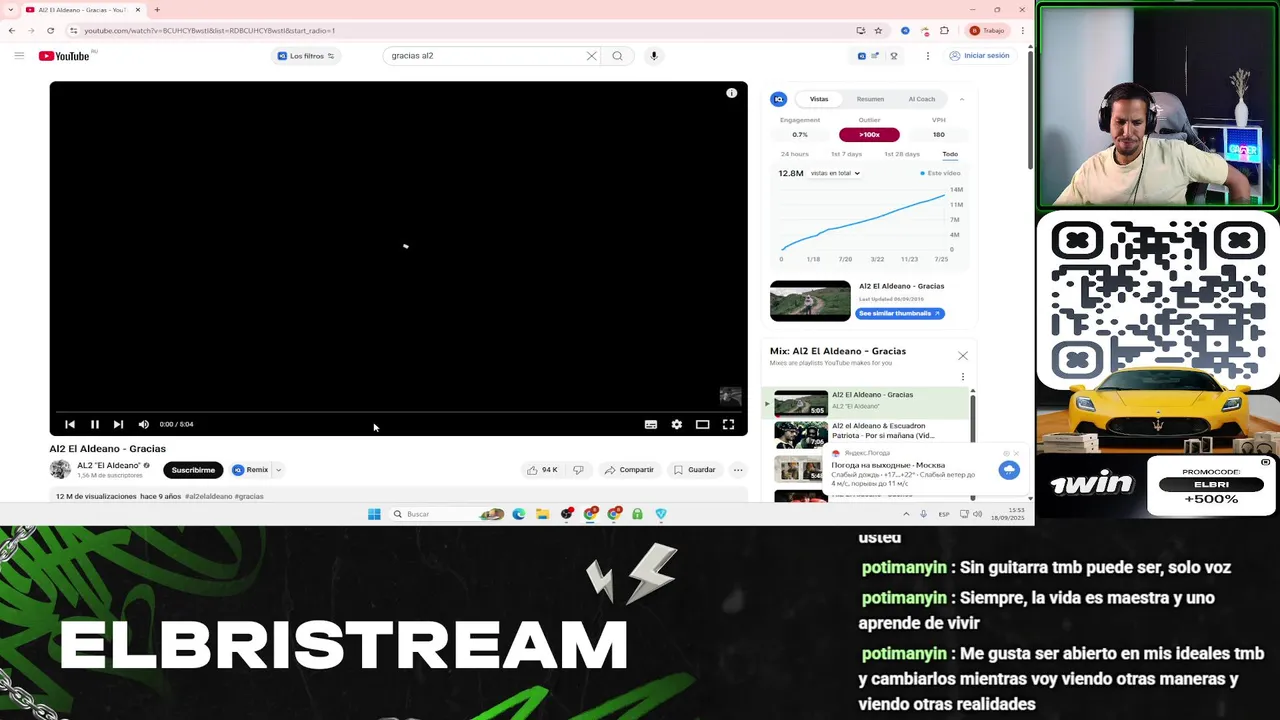
Task: Seek on the video progress bar
Action: [398, 411]
